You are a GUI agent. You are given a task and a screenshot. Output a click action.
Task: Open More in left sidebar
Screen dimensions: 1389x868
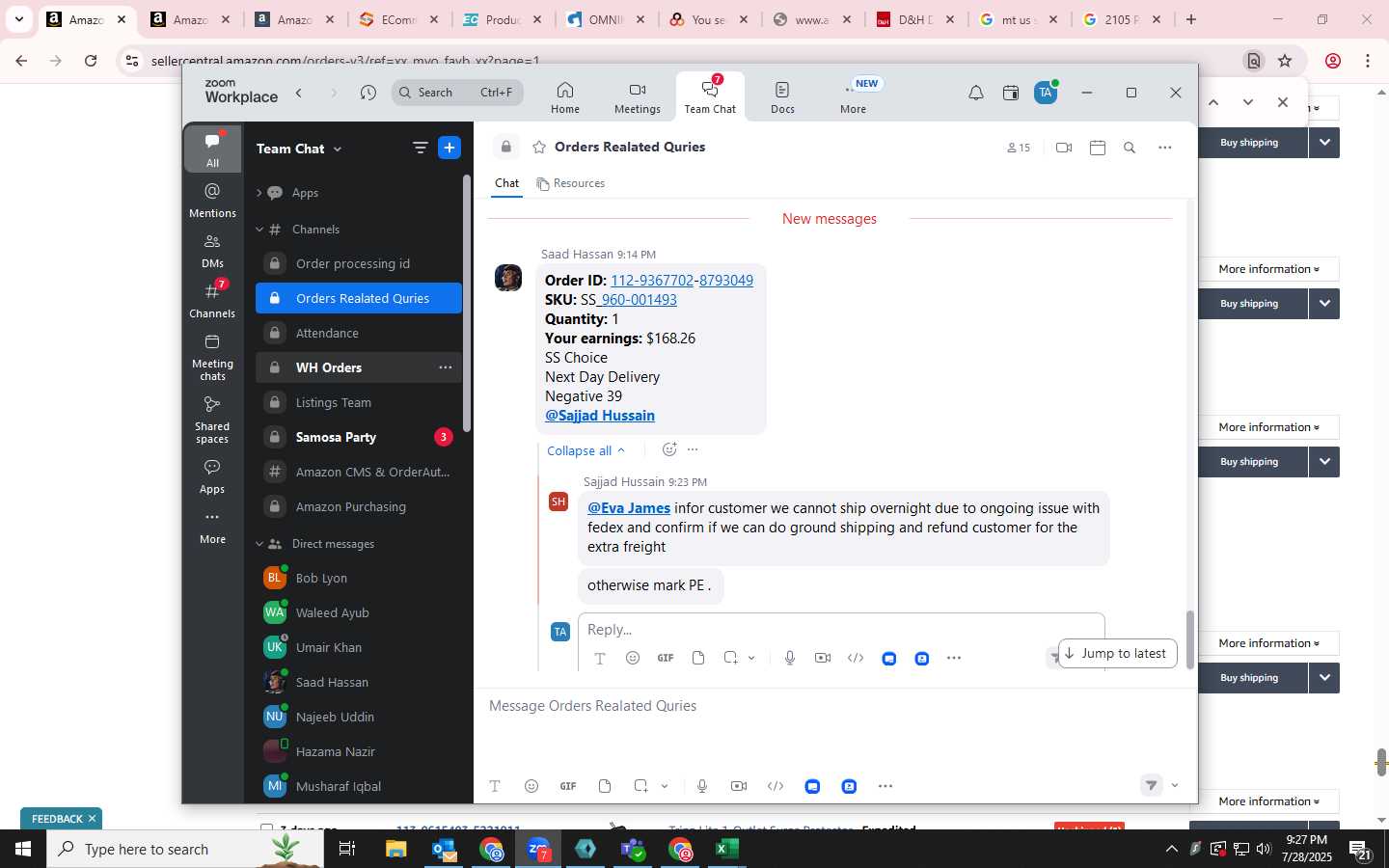[x=212, y=527]
